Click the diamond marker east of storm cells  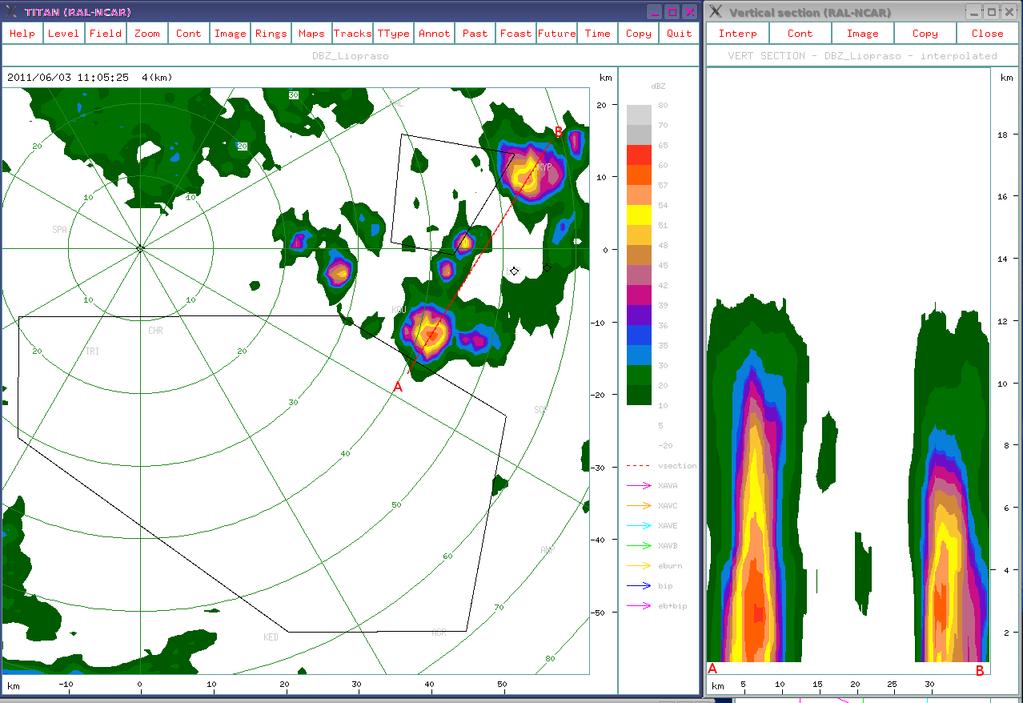514,271
